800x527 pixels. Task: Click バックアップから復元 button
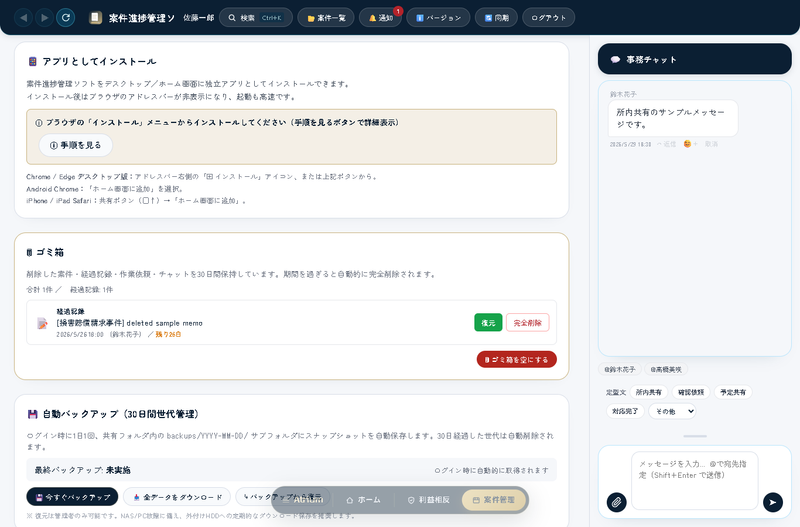pos(283,497)
